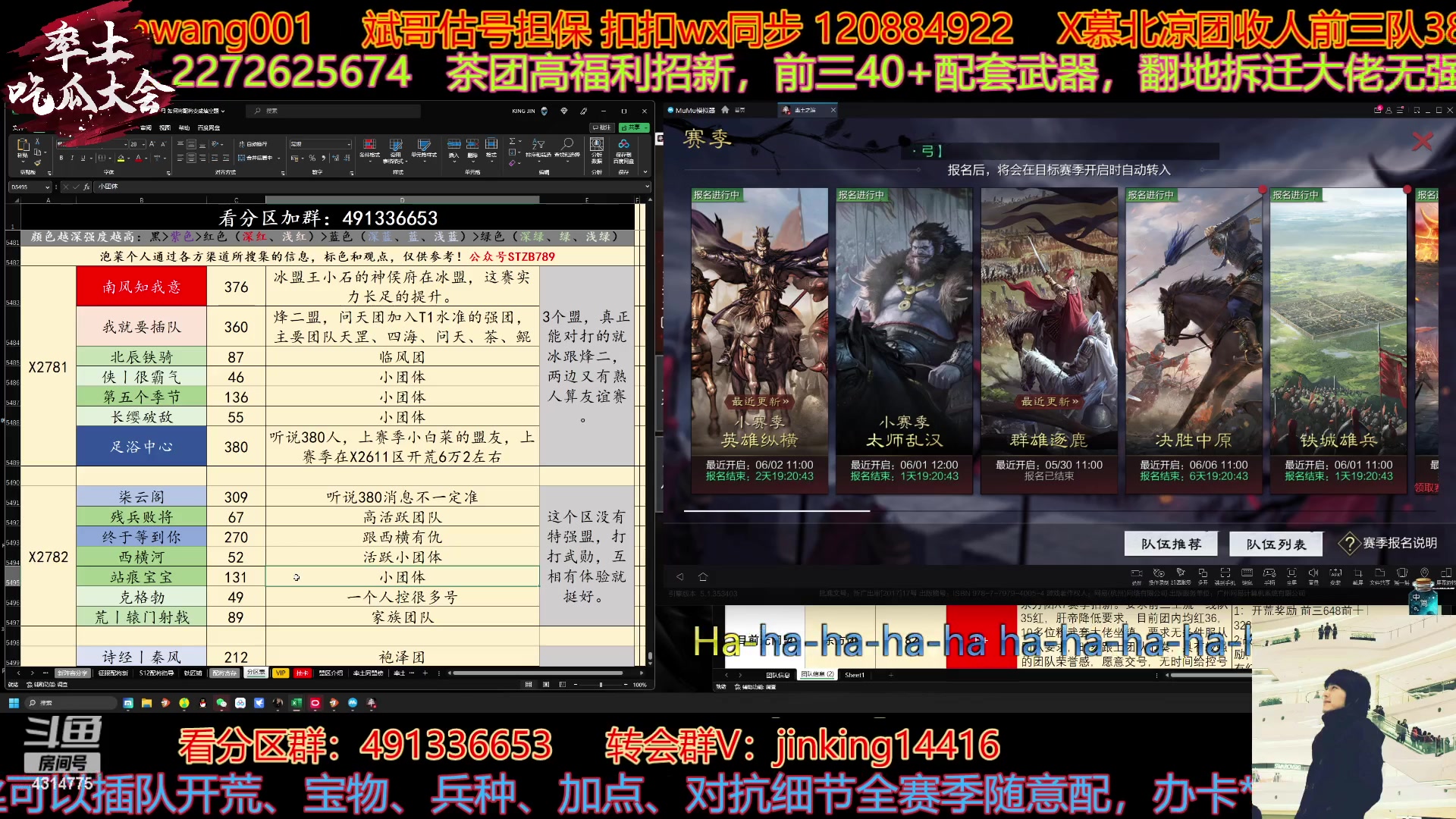Switch to Page Break Preview in status bar
The width and height of the screenshot is (1456, 819).
563,685
